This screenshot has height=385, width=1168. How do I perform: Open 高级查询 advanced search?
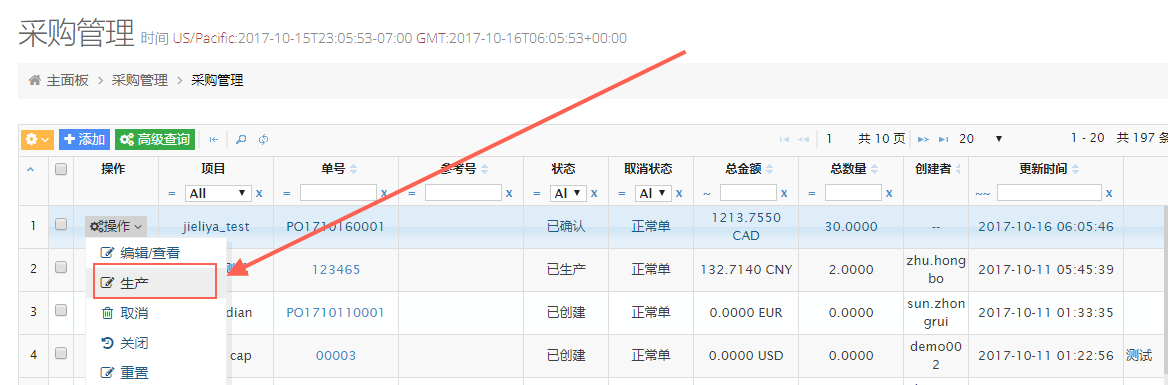[x=154, y=139]
